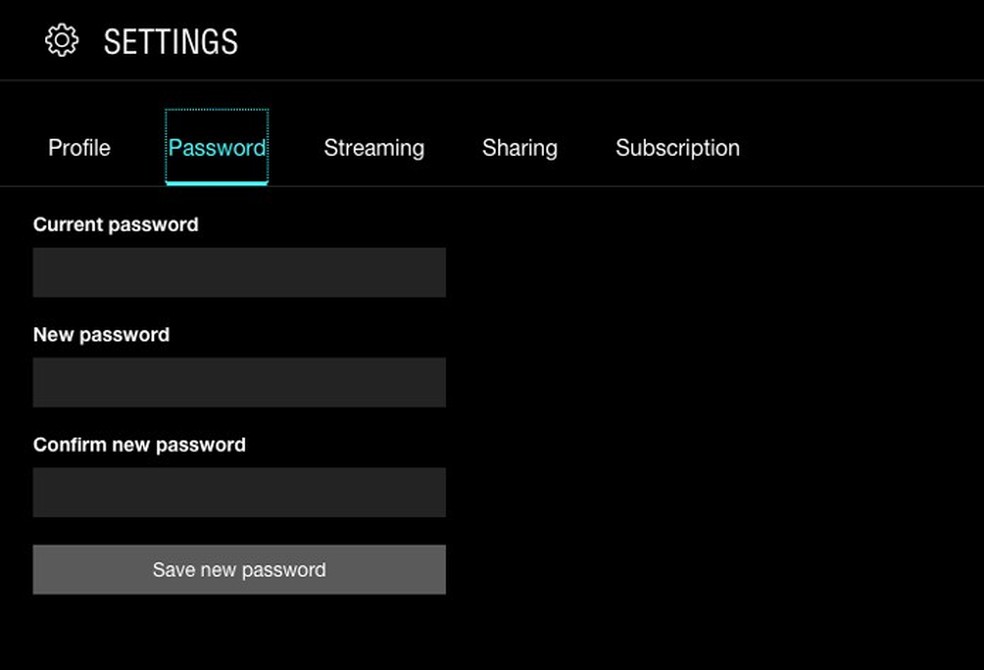
Task: Focus the Confirm new password field
Action: 239,493
